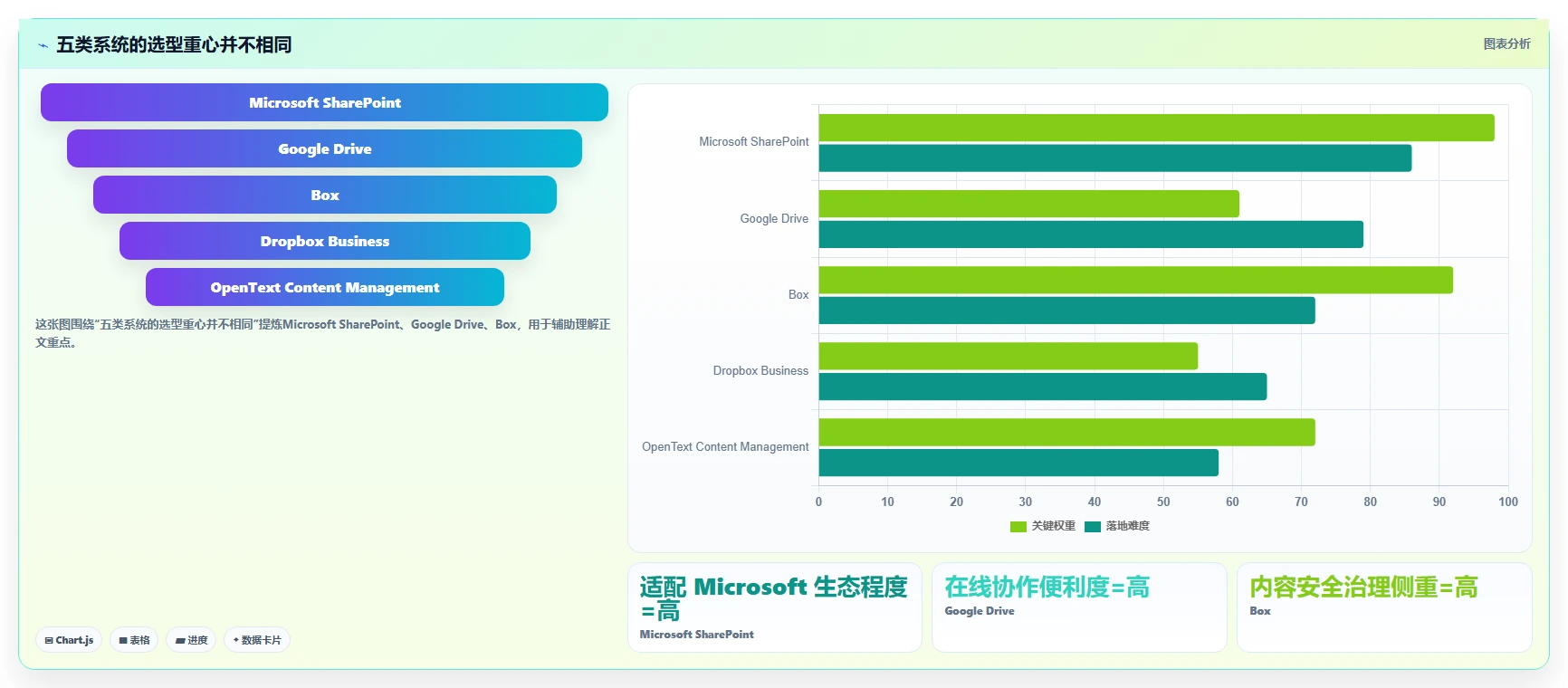The width and height of the screenshot is (1568, 688).
Task: Click the Box 关键权重 green bar
Action: [1136, 280]
